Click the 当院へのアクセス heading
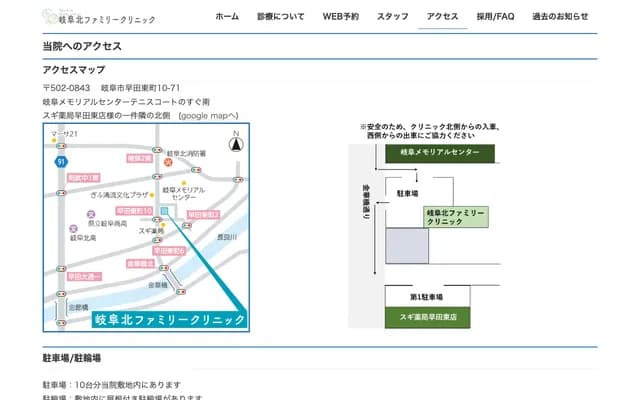 [82, 46]
